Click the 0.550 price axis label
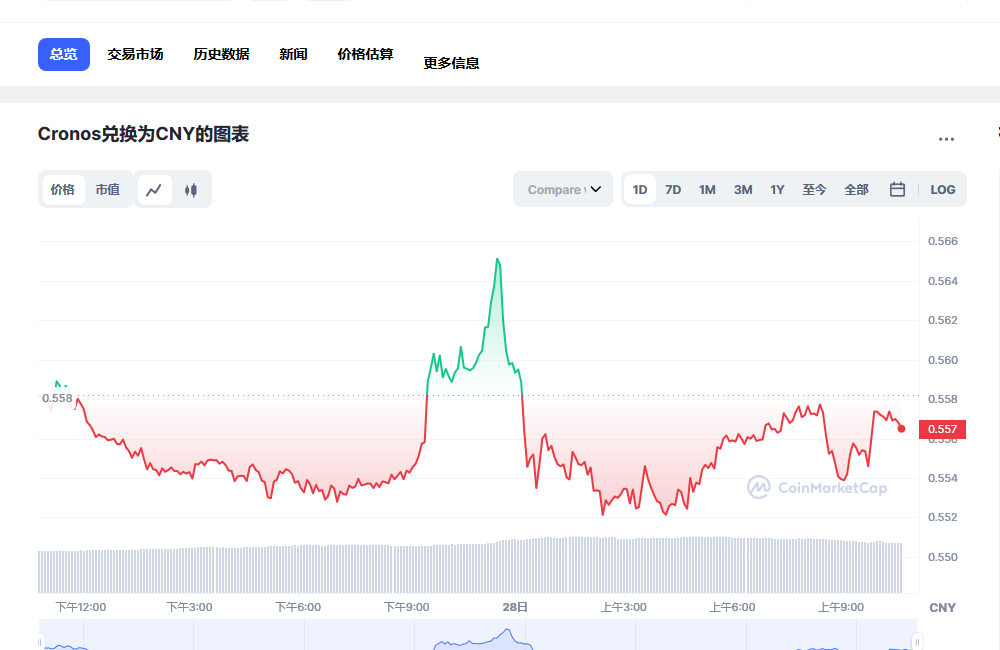 pyautogui.click(x=943, y=558)
